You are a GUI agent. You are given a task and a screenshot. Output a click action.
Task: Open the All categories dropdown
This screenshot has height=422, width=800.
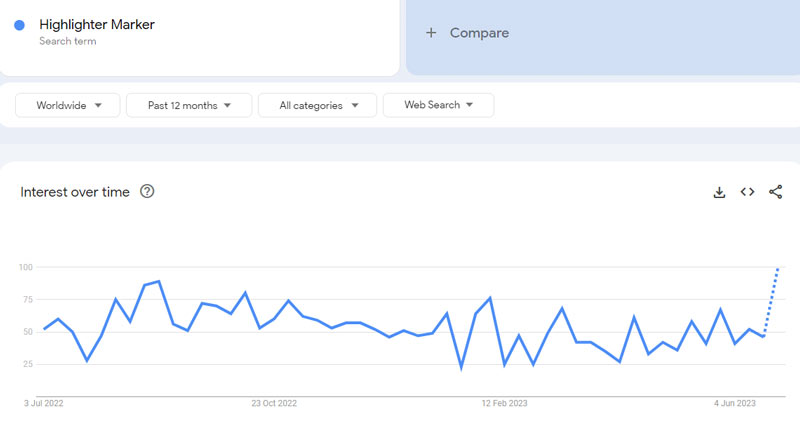coord(317,105)
